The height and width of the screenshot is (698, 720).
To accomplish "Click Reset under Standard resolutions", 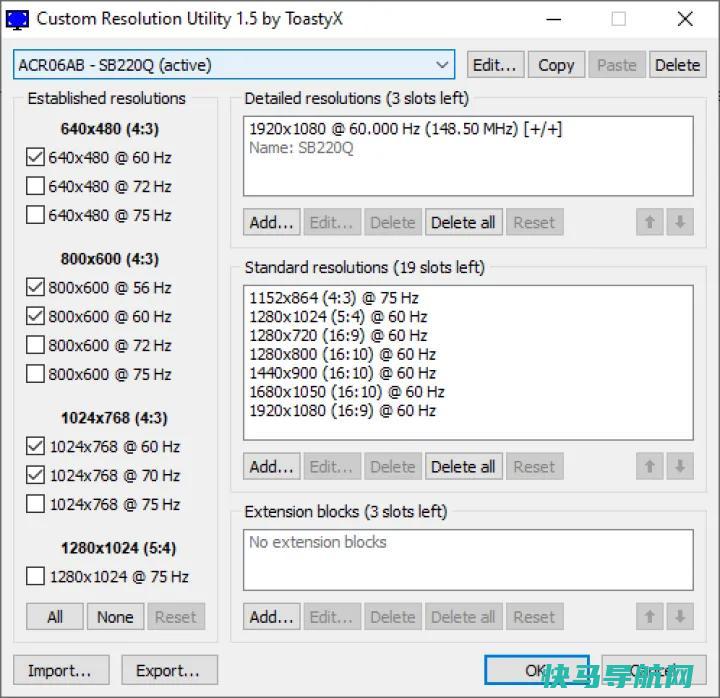I will tap(534, 467).
